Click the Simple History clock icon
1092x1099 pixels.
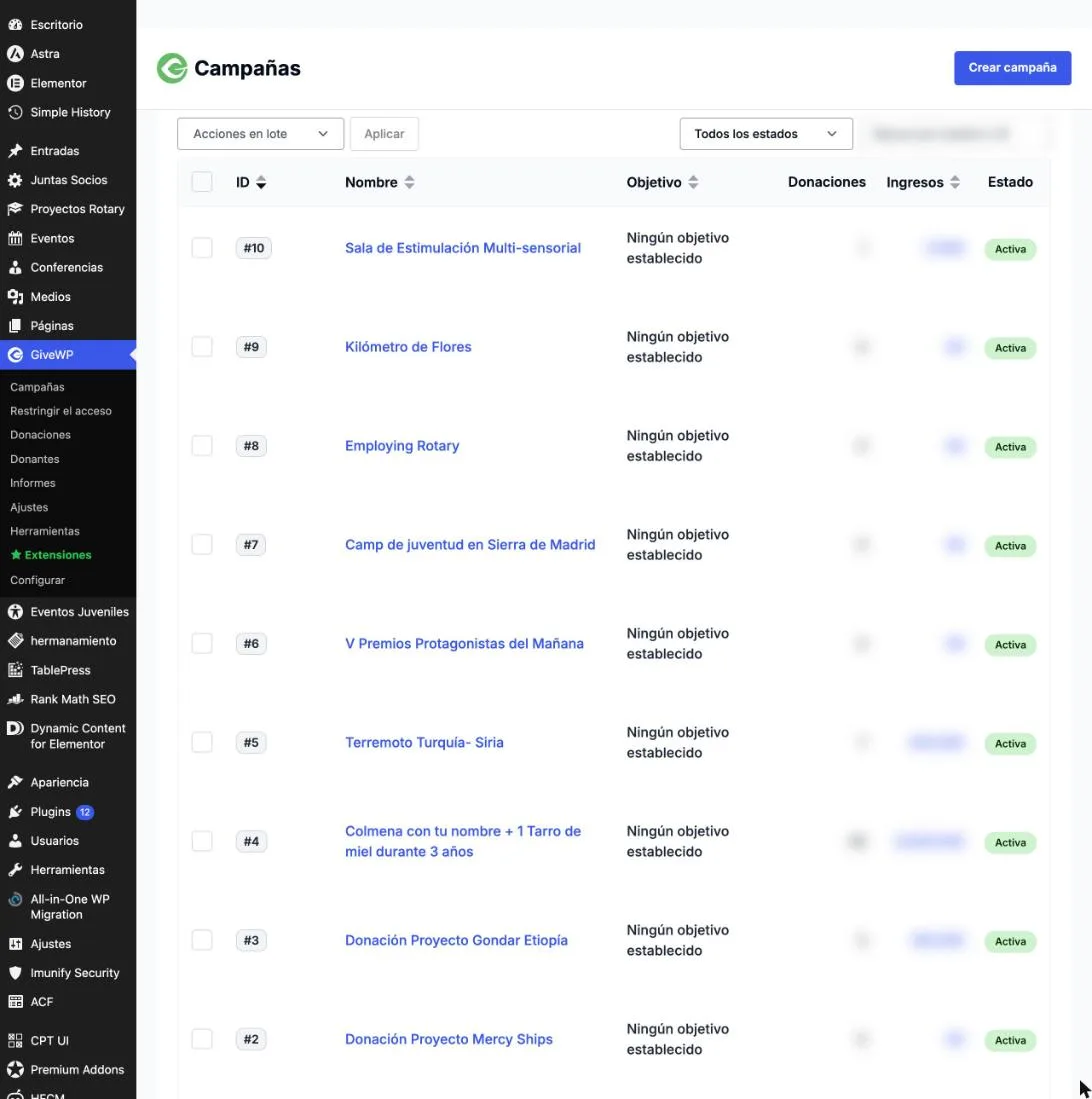tap(15, 112)
